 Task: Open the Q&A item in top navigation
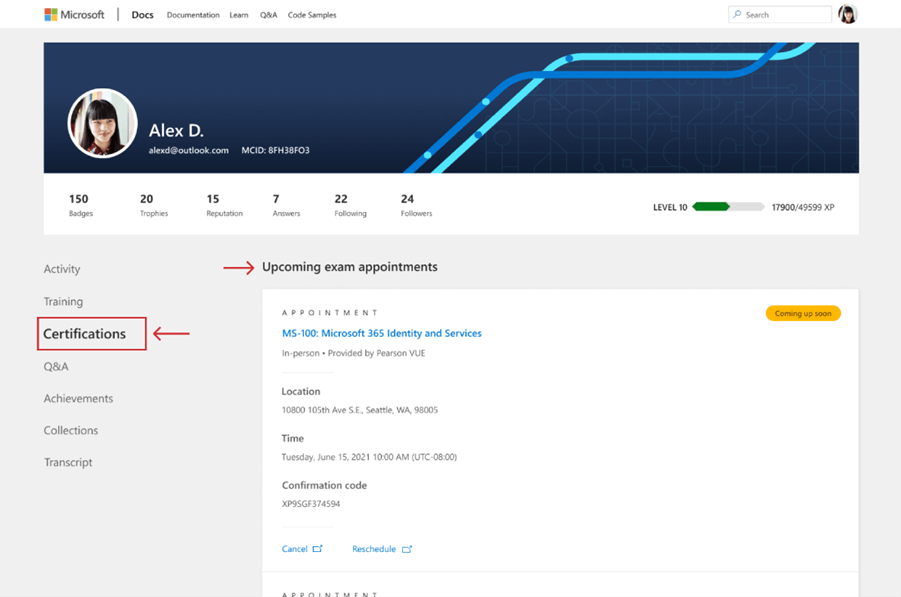click(x=268, y=15)
